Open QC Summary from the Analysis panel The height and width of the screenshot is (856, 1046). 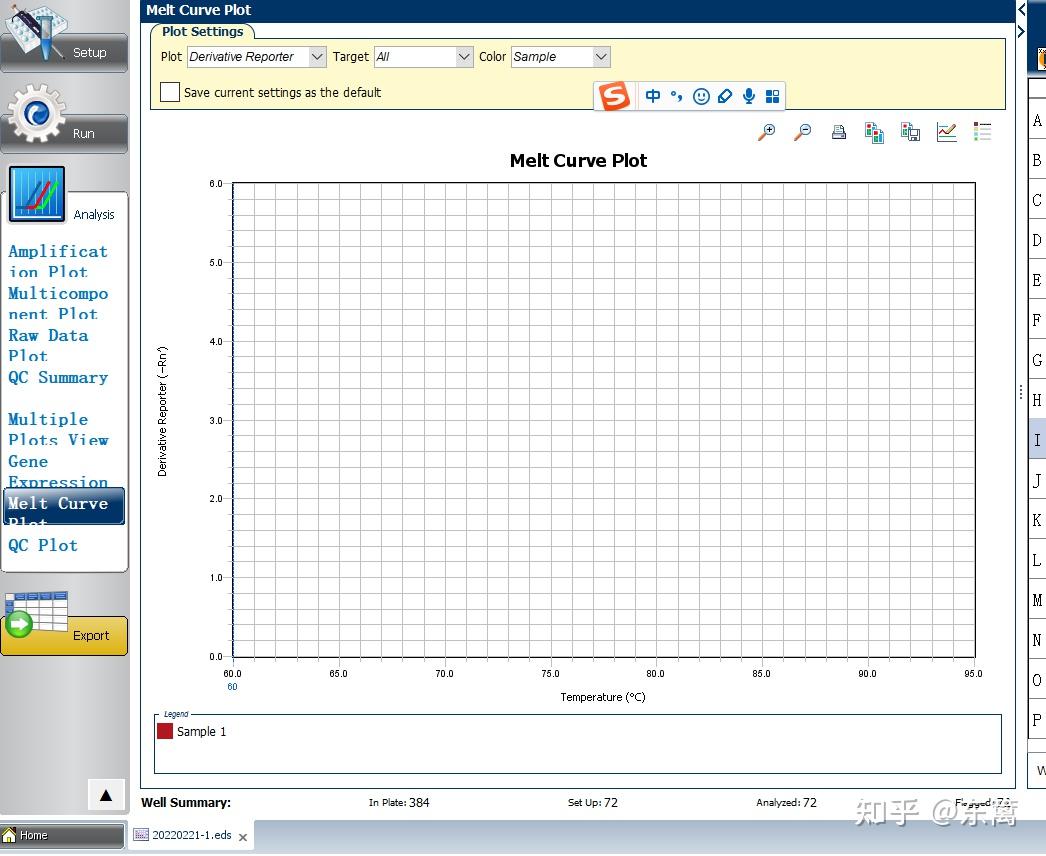click(58, 377)
